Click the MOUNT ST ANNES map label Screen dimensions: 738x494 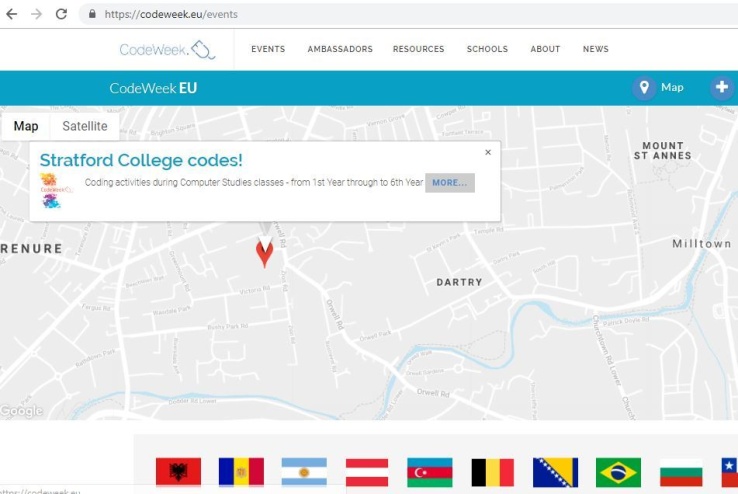(x=663, y=151)
